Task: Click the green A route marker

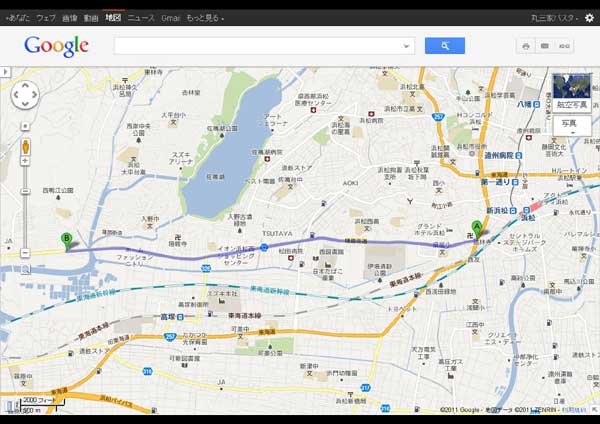Action: (476, 230)
